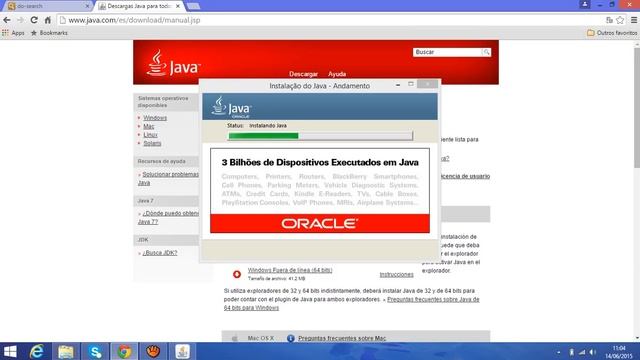Close the Descargas Java tab
This screenshot has width=640, height=360.
pos(178,6)
